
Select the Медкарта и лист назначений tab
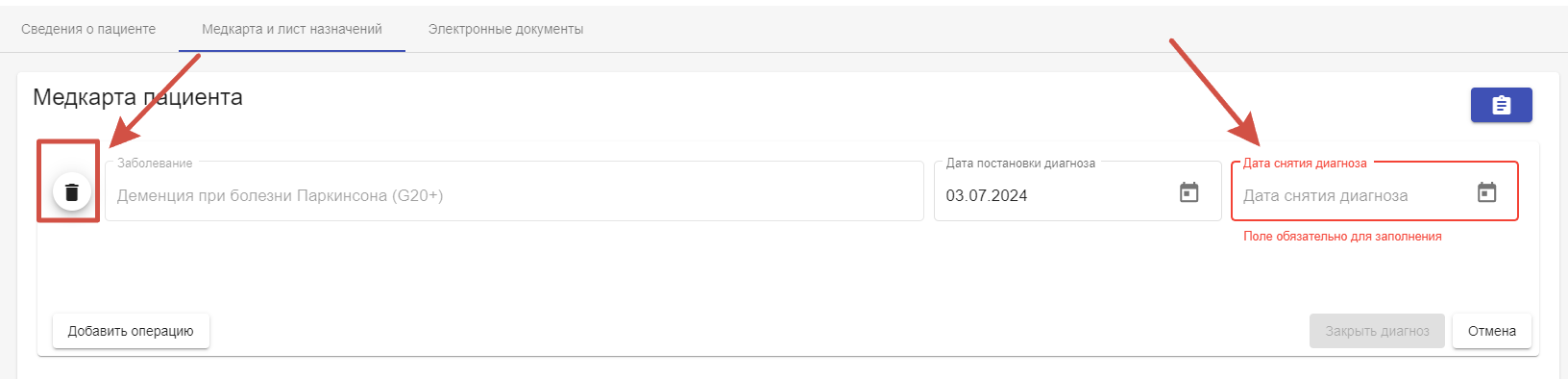[292, 29]
